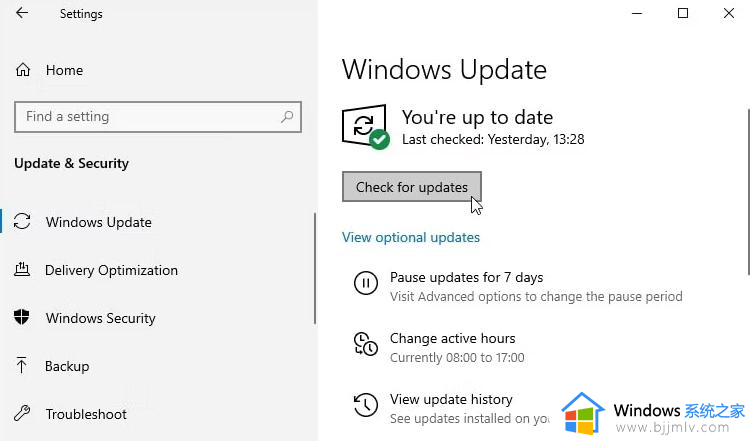Click the main page vertical scrollbar
750x441 pixels.
click(749, 191)
